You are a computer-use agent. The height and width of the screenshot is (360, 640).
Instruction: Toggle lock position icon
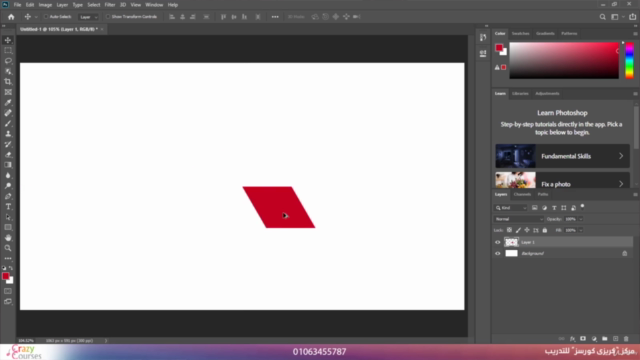tap(527, 230)
